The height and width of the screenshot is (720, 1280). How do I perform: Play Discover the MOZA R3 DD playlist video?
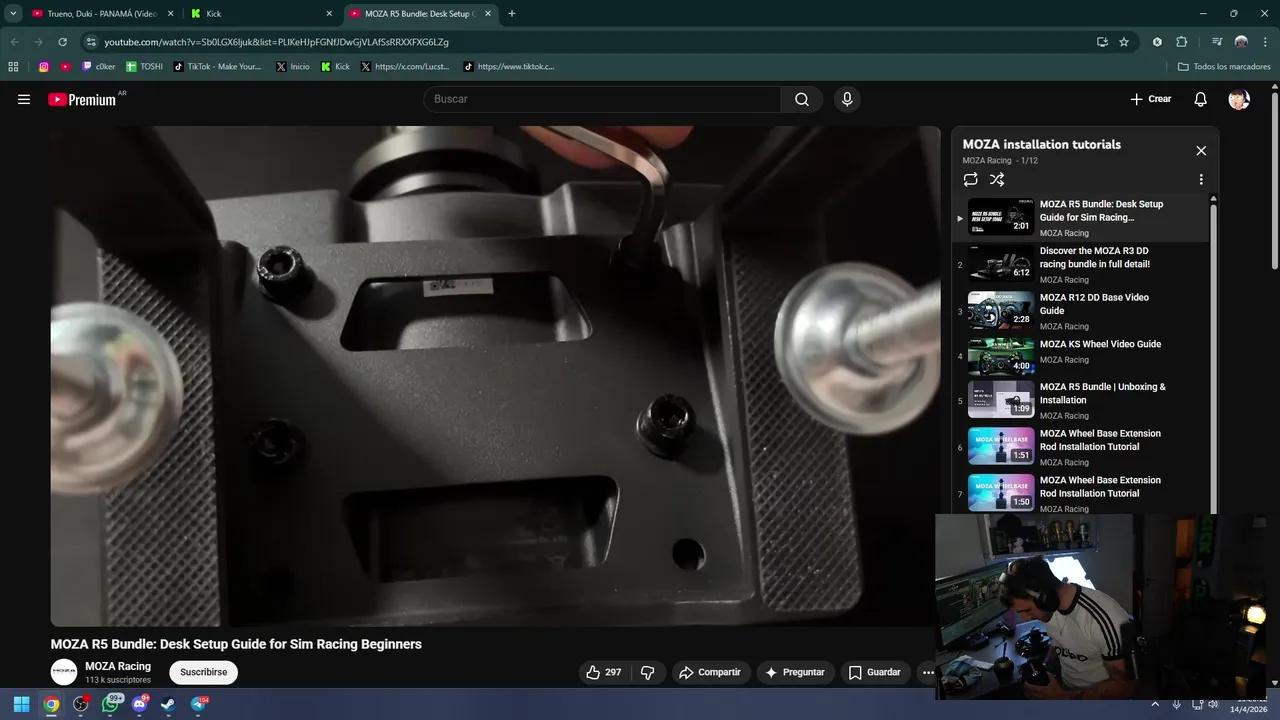(1082, 265)
